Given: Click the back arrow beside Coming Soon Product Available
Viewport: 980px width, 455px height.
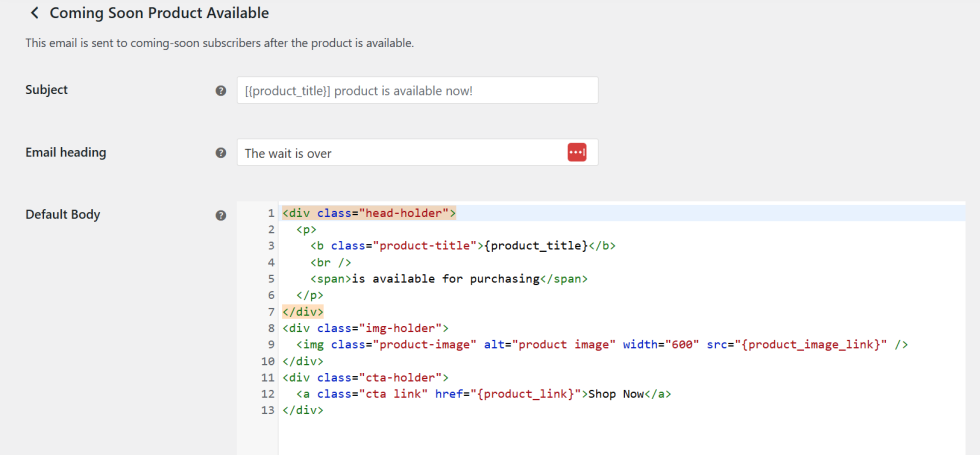Looking at the screenshot, I should click(x=35, y=14).
